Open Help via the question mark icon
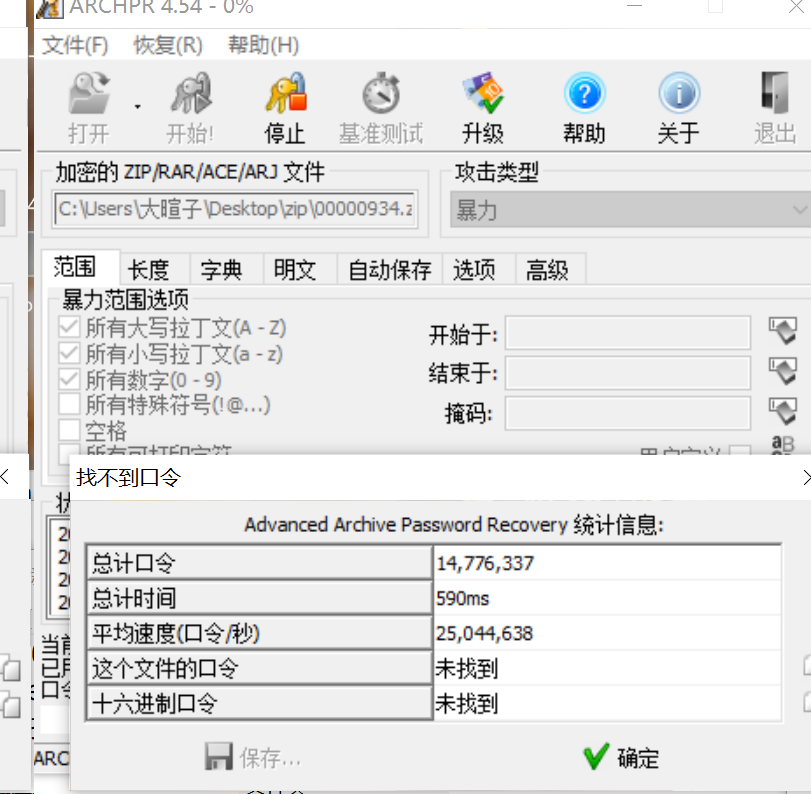This screenshot has width=811, height=794. click(x=584, y=94)
